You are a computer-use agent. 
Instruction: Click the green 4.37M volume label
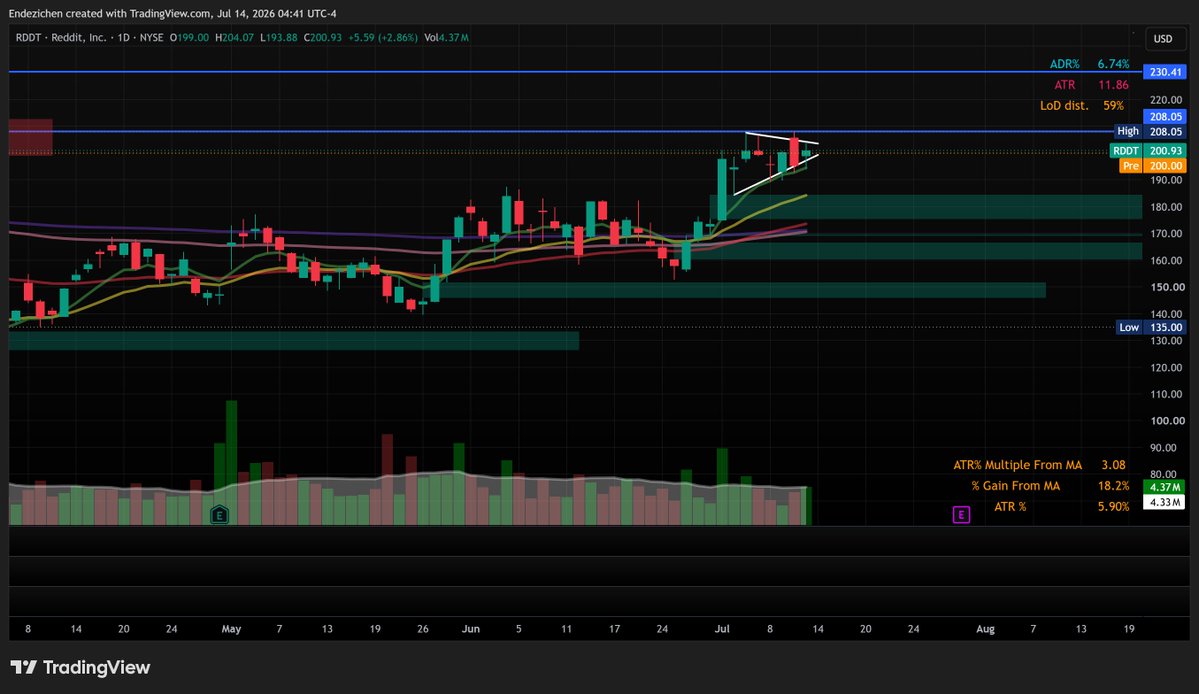point(1165,487)
